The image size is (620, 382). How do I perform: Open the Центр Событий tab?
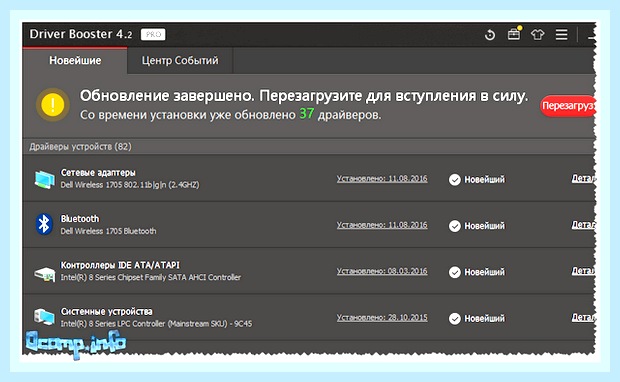(180, 61)
